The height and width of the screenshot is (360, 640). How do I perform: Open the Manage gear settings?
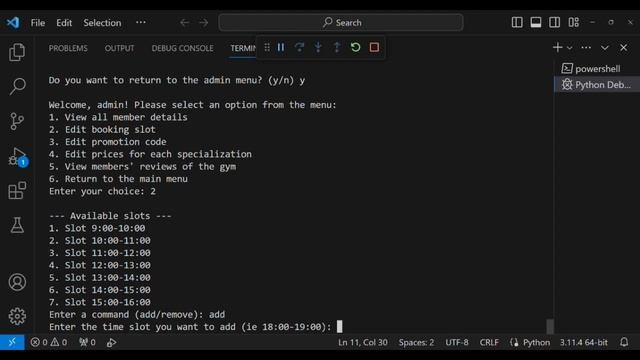pos(17,316)
